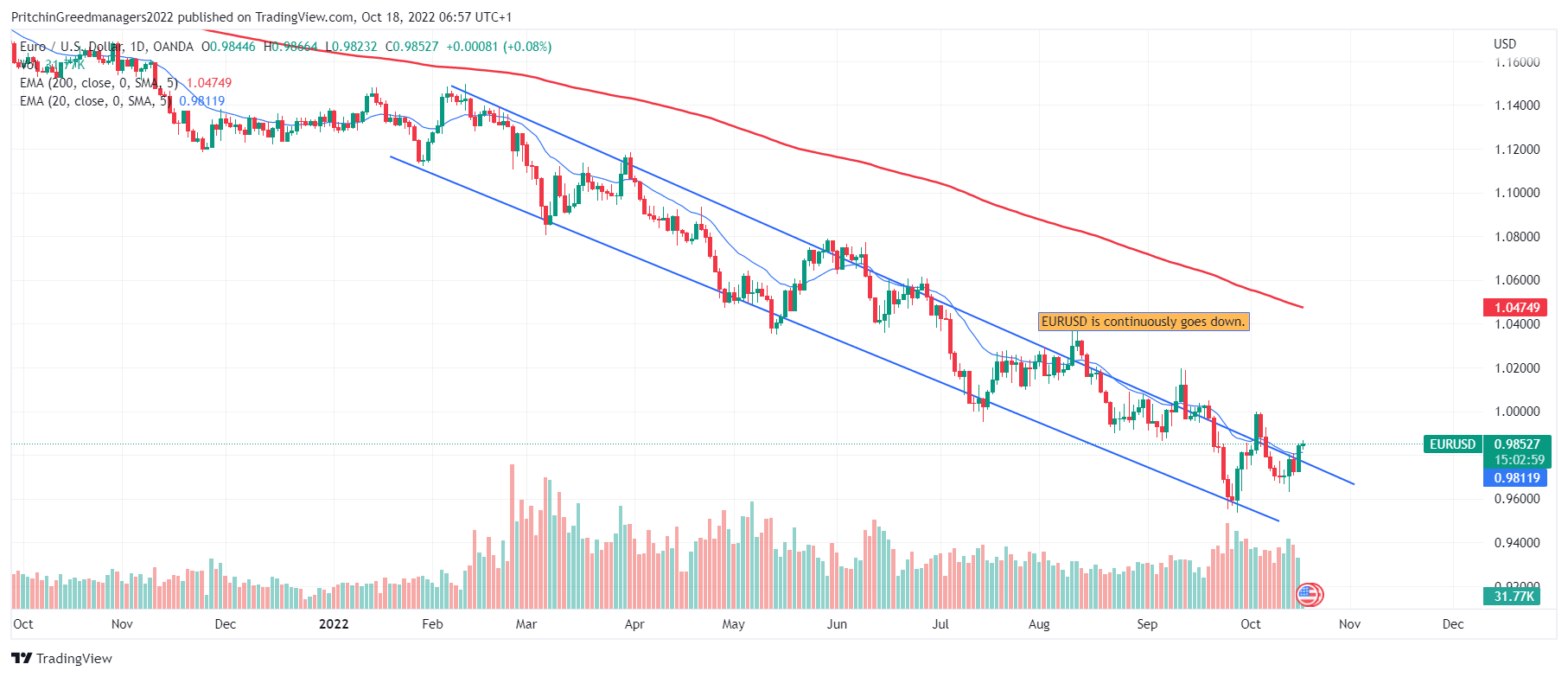This screenshot has height=677, width=1568.
Task: Click the 1.04749 EMA 200 legend value
Action: (209, 83)
